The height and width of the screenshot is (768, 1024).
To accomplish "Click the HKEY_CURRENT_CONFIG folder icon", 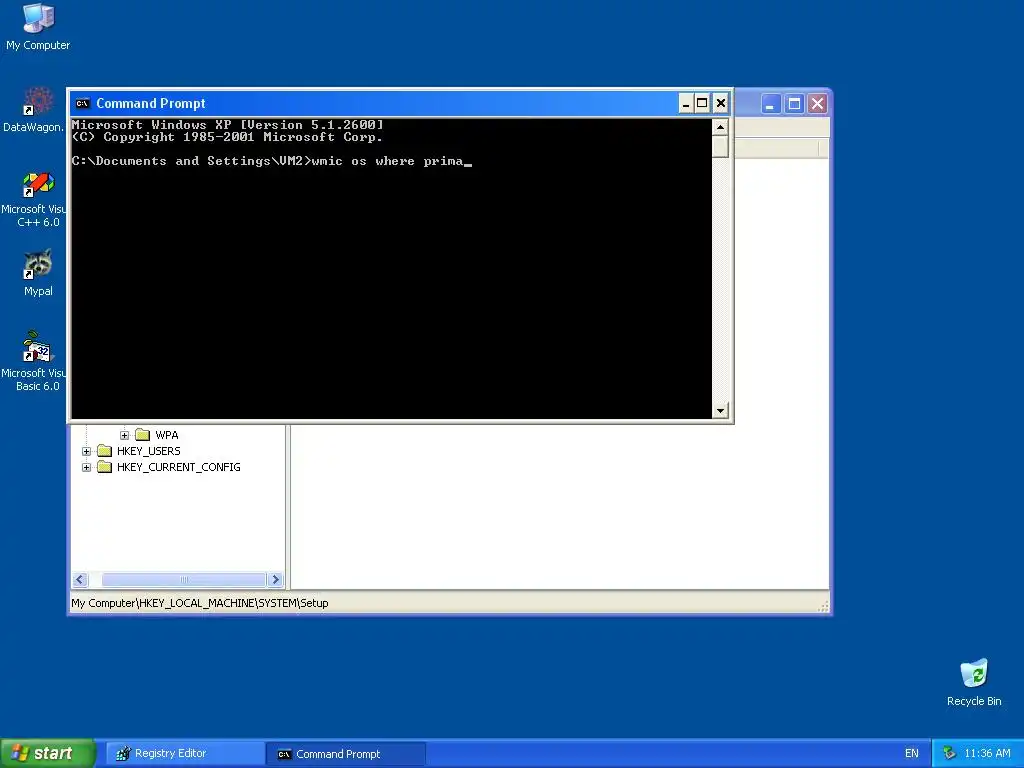I will tap(104, 468).
